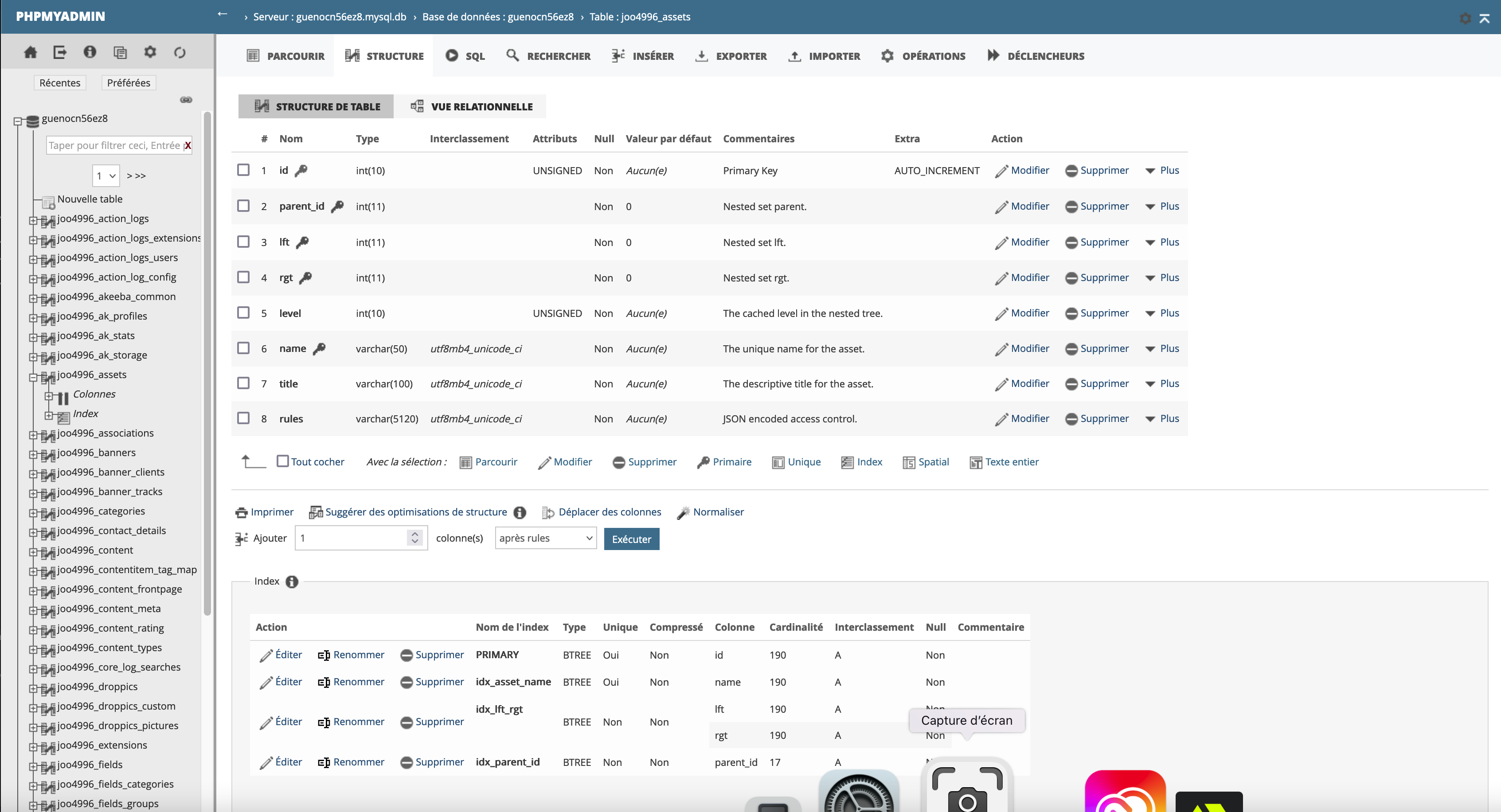Click the pencil Modifier icon for rules column
This screenshot has height=812, width=1501.
click(1001, 419)
